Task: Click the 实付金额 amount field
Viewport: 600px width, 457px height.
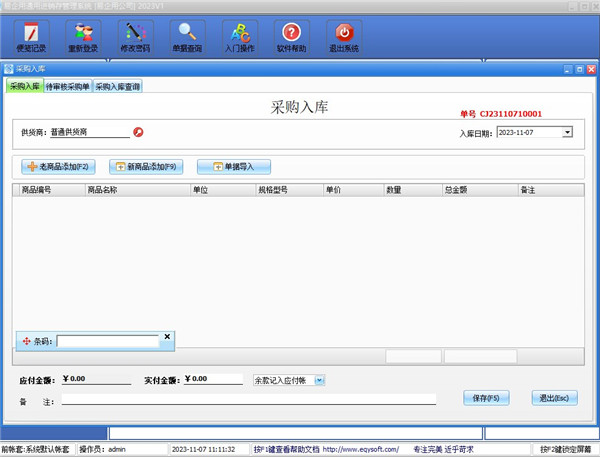Action: pyautogui.click(x=213, y=379)
